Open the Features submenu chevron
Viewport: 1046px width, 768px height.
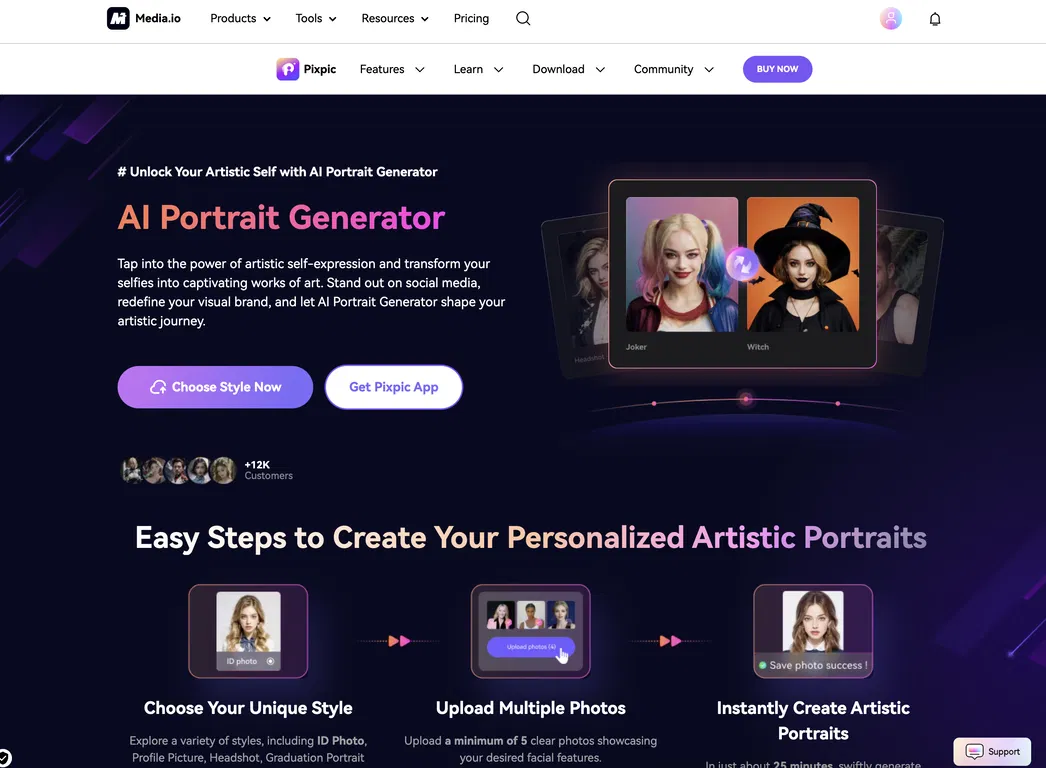[420, 69]
